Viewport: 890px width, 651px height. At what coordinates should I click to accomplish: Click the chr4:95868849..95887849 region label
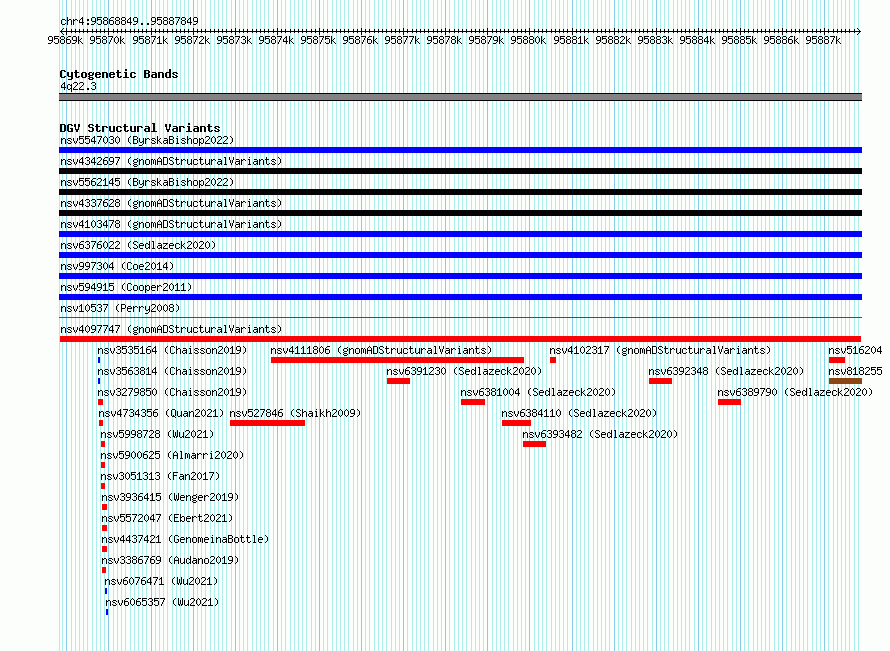point(129,21)
